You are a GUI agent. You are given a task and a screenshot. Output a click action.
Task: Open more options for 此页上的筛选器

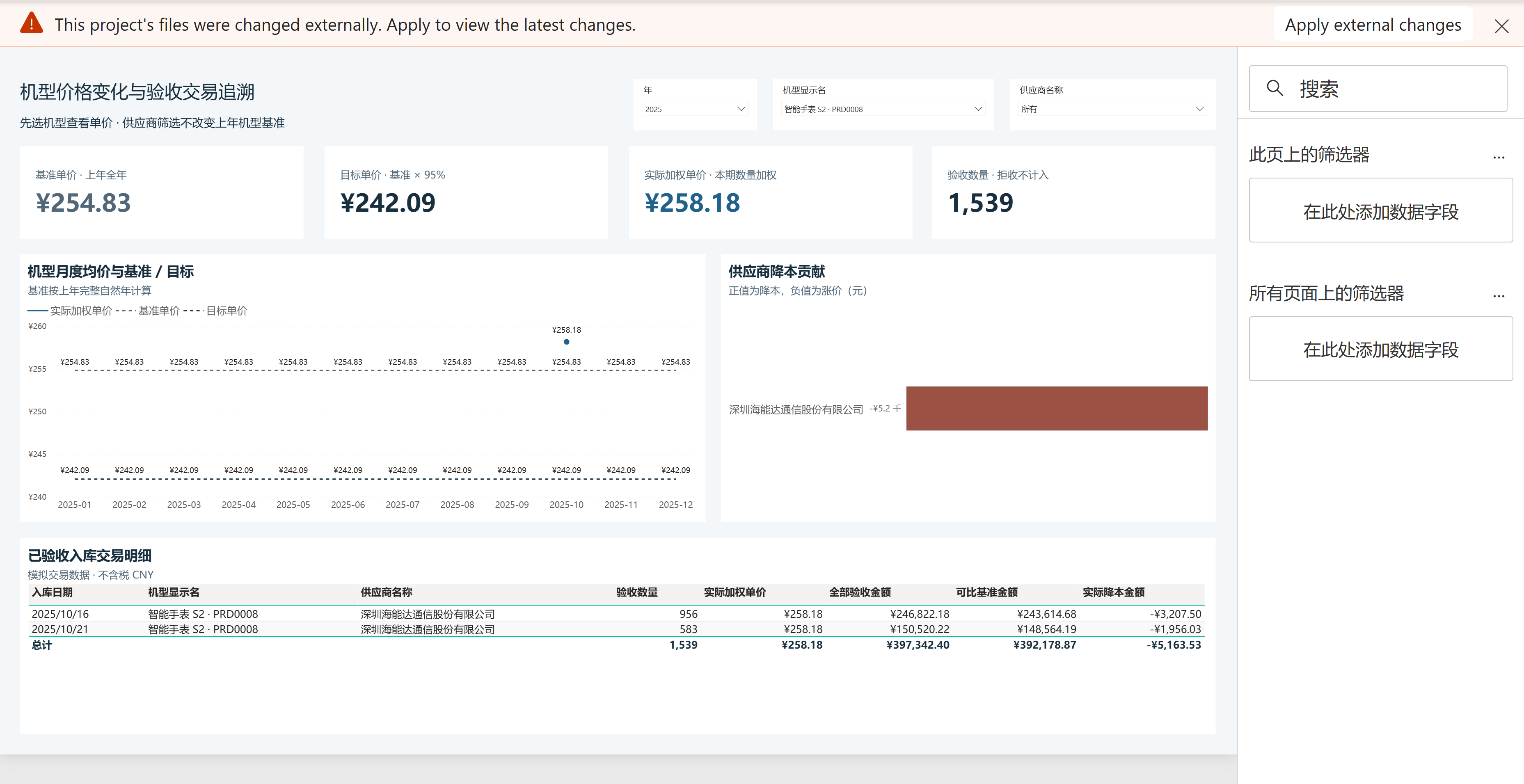1498,158
